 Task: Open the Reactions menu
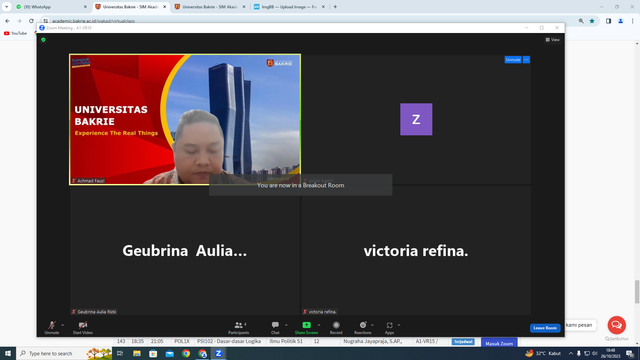pos(362,327)
